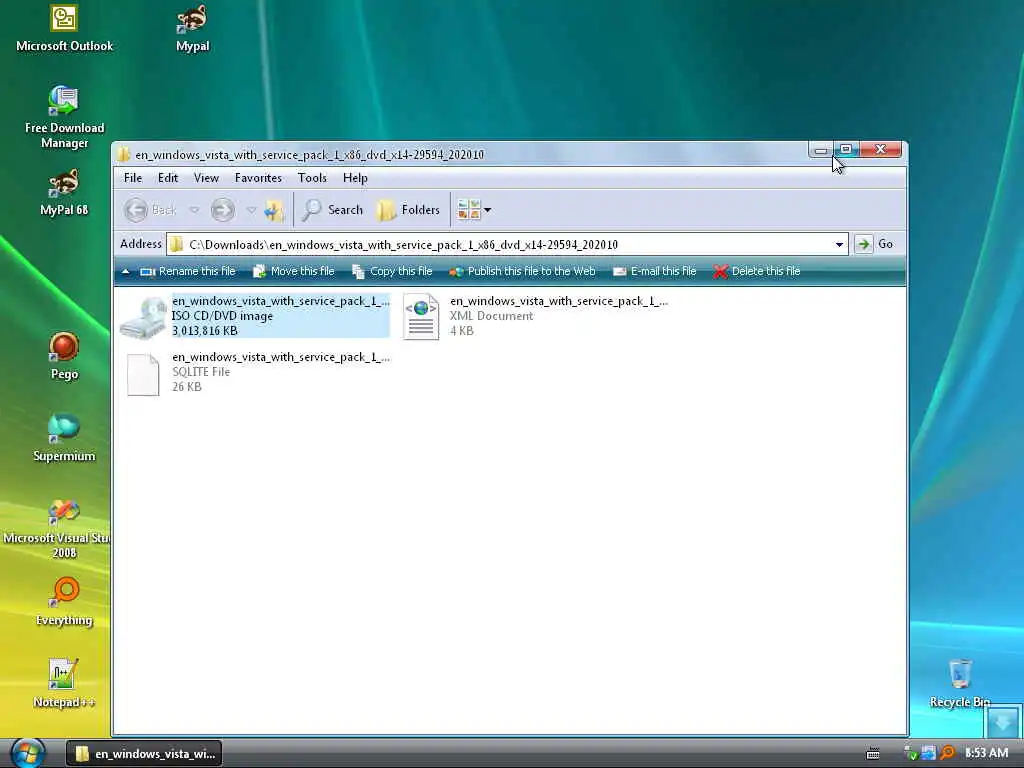Image resolution: width=1024 pixels, height=768 pixels.
Task: Select the SQLITE File icon
Action: pos(143,375)
